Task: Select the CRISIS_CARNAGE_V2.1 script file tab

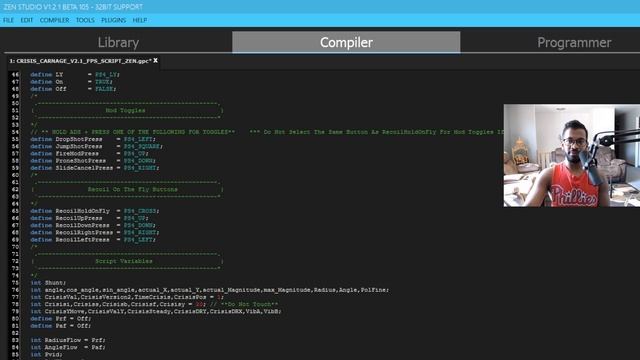Action: click(x=80, y=61)
